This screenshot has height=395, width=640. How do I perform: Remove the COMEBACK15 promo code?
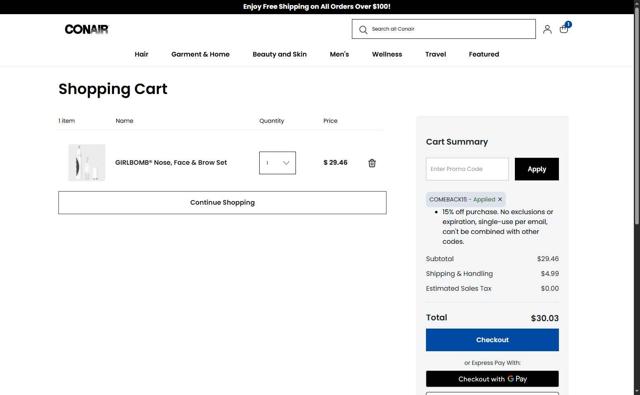[500, 199]
